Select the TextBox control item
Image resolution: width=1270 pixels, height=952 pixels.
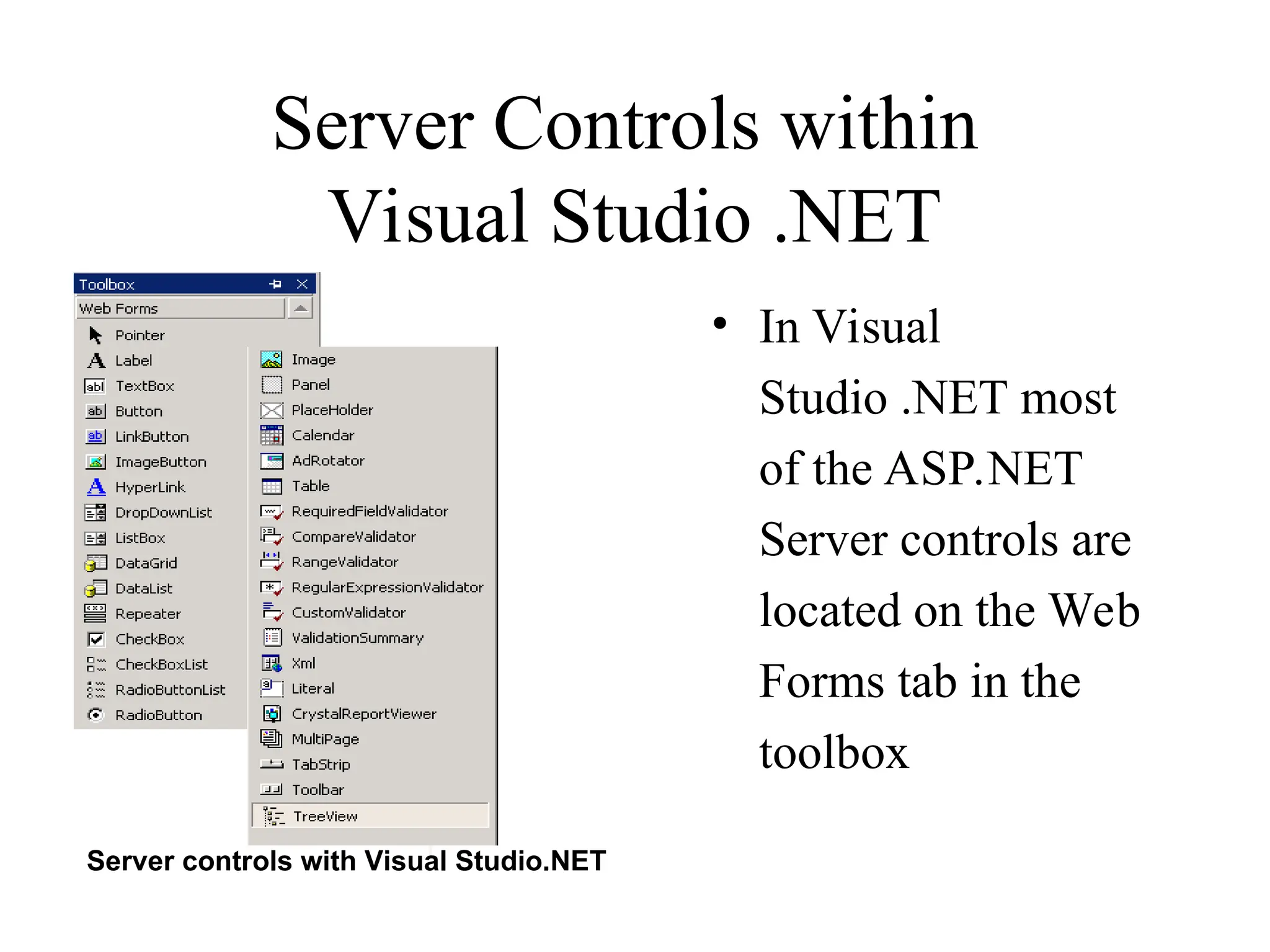click(x=144, y=386)
